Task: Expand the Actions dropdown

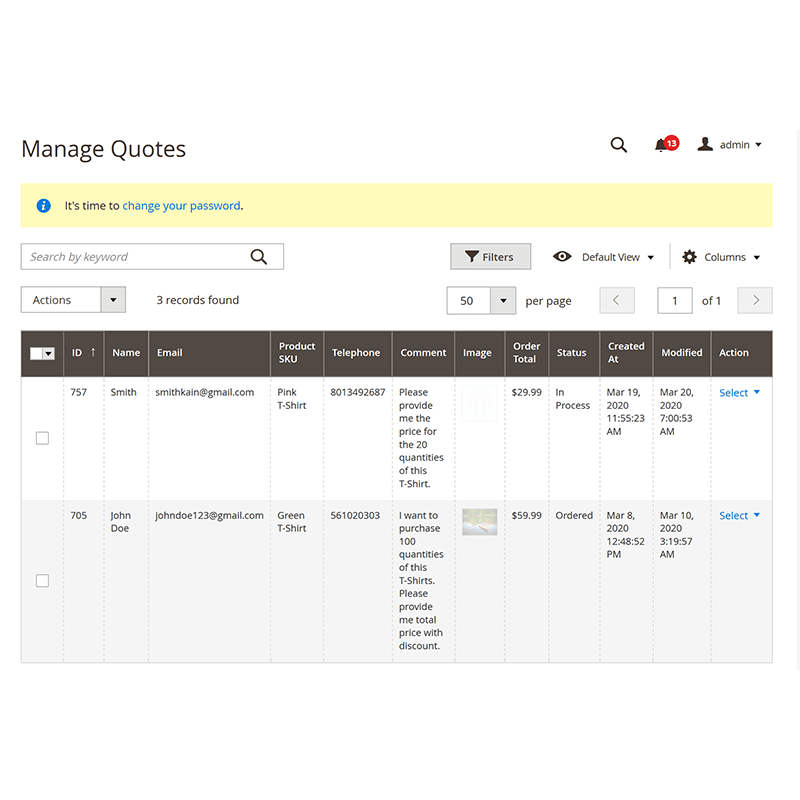Action: click(x=113, y=300)
